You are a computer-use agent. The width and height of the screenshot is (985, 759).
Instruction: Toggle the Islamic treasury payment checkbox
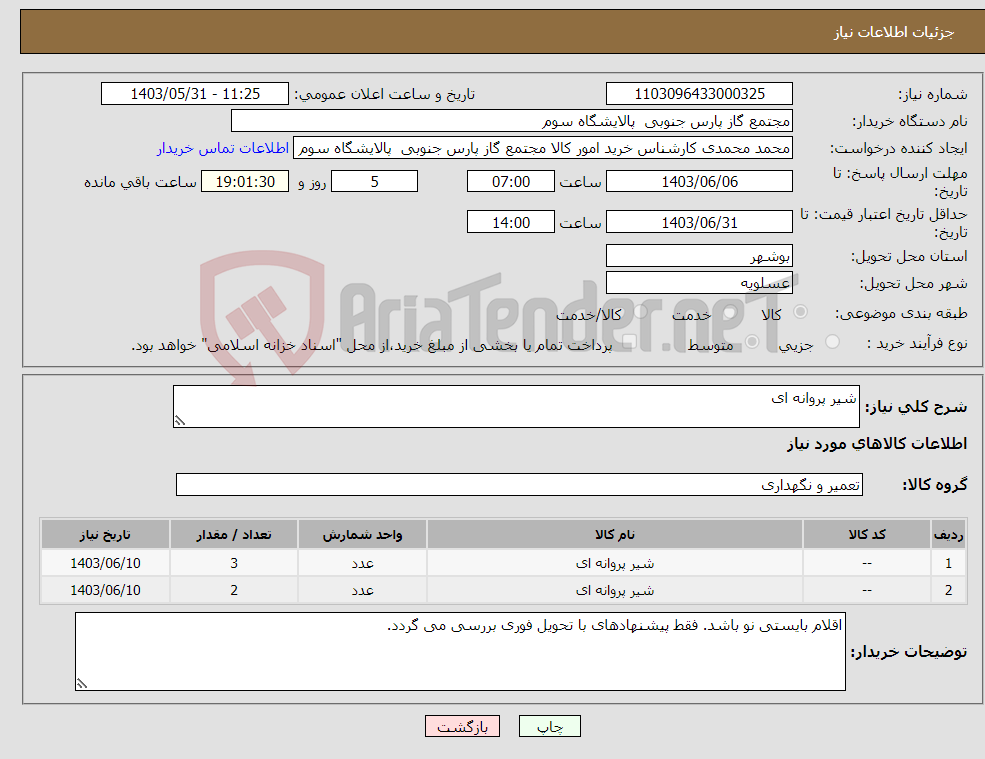pyautogui.click(x=629, y=342)
